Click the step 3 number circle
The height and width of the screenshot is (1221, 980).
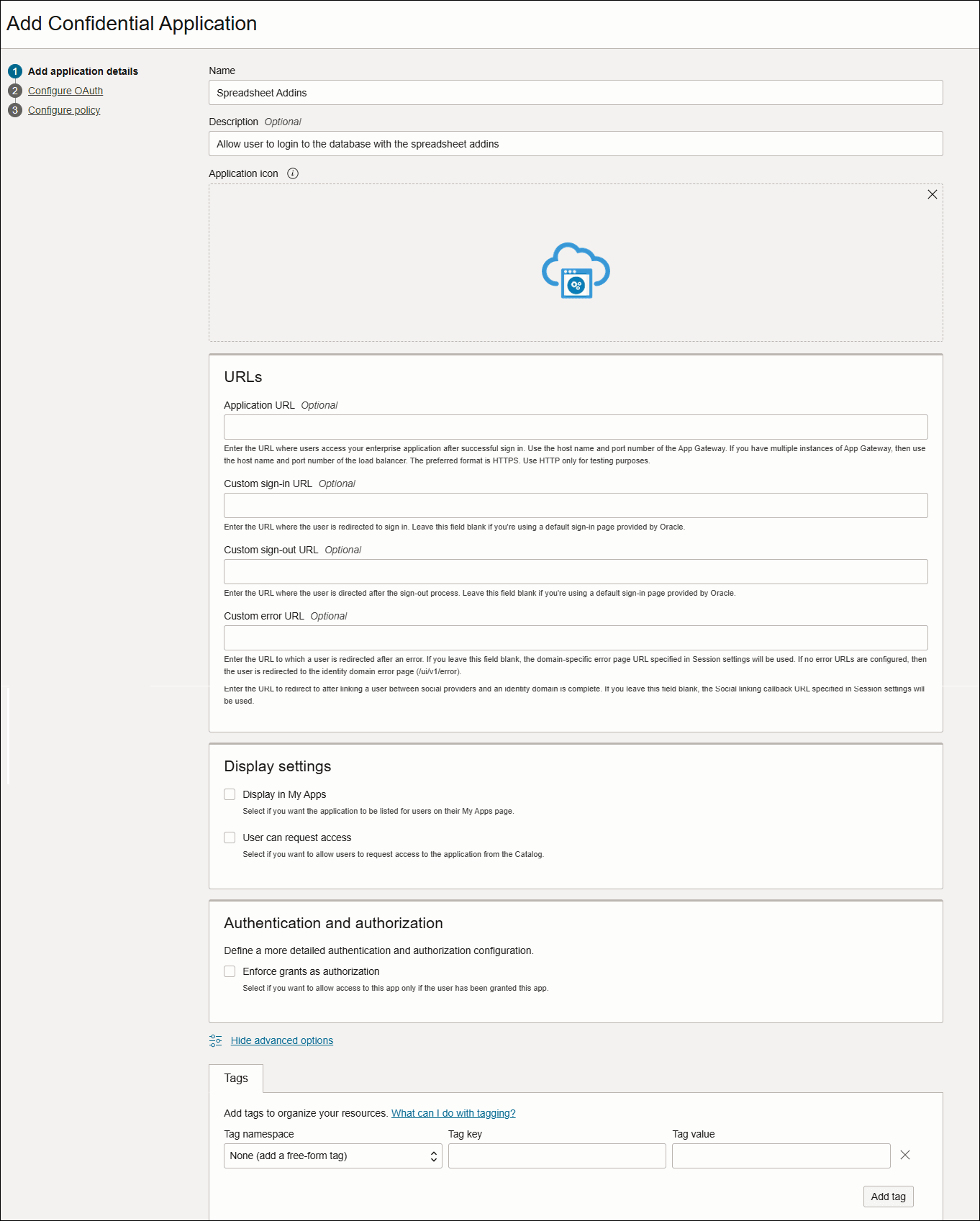(x=15, y=110)
